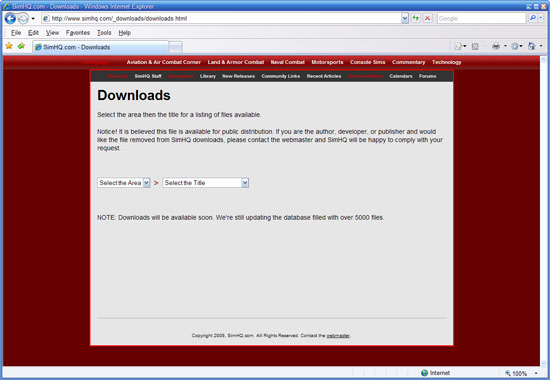Open the Favorites menu
Screen dimensions: 550x380
click(x=78, y=33)
